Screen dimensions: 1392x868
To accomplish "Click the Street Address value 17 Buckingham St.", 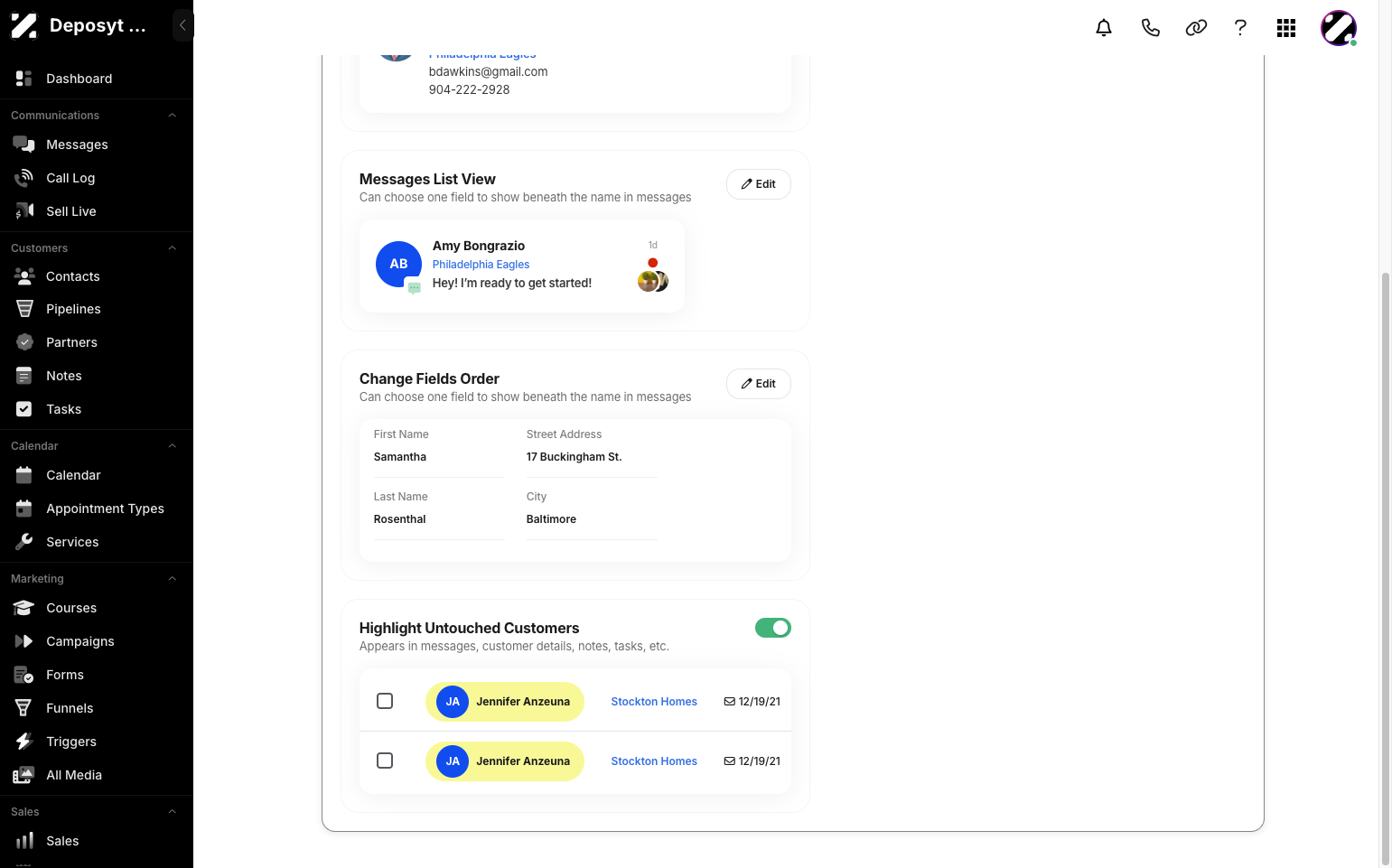I will [574, 457].
